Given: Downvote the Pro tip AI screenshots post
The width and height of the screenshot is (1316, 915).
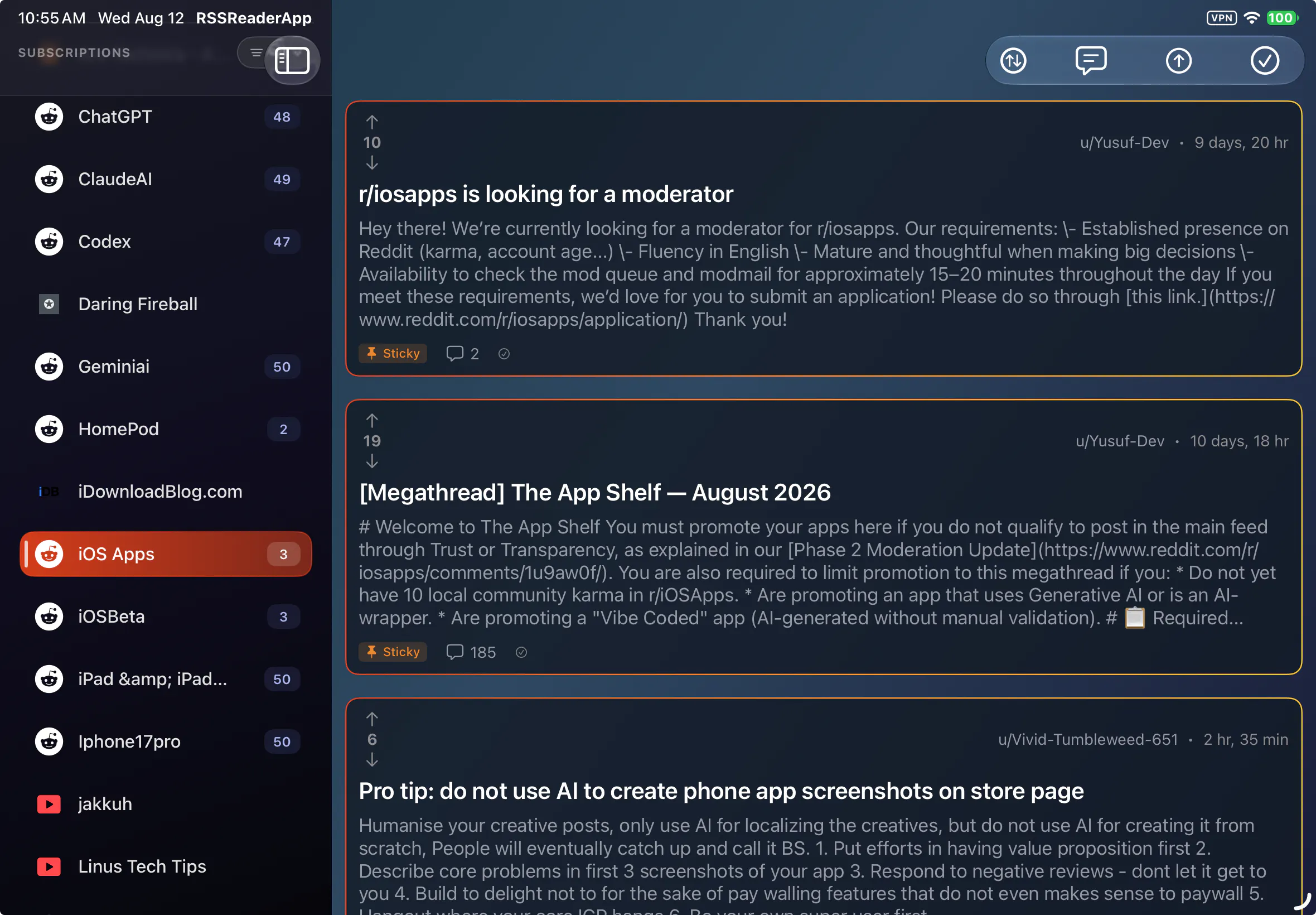Looking at the screenshot, I should [372, 760].
